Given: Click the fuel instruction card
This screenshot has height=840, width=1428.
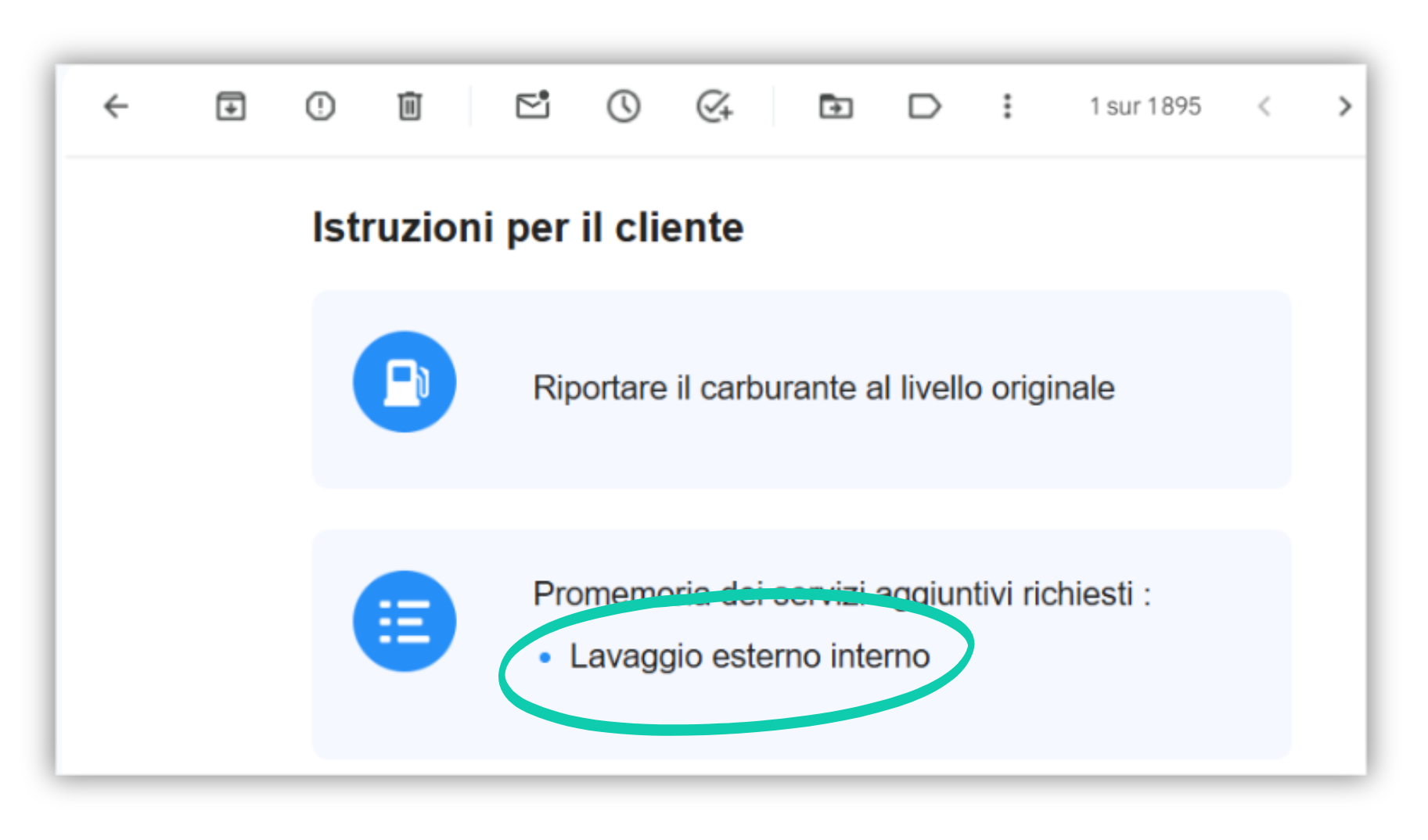Looking at the screenshot, I should (x=801, y=389).
